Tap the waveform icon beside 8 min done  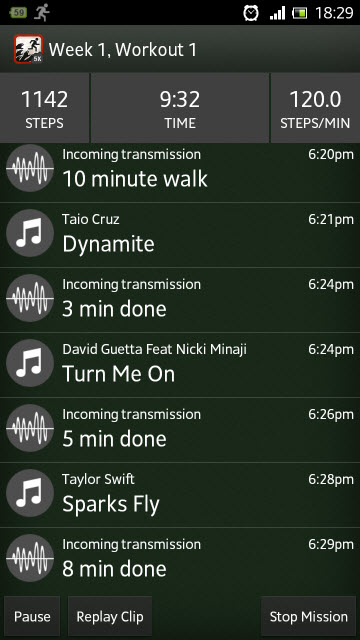click(x=30, y=558)
